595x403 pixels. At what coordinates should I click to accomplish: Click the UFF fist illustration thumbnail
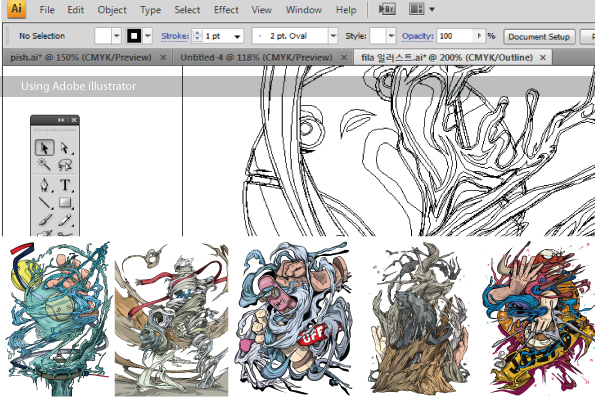click(x=292, y=318)
